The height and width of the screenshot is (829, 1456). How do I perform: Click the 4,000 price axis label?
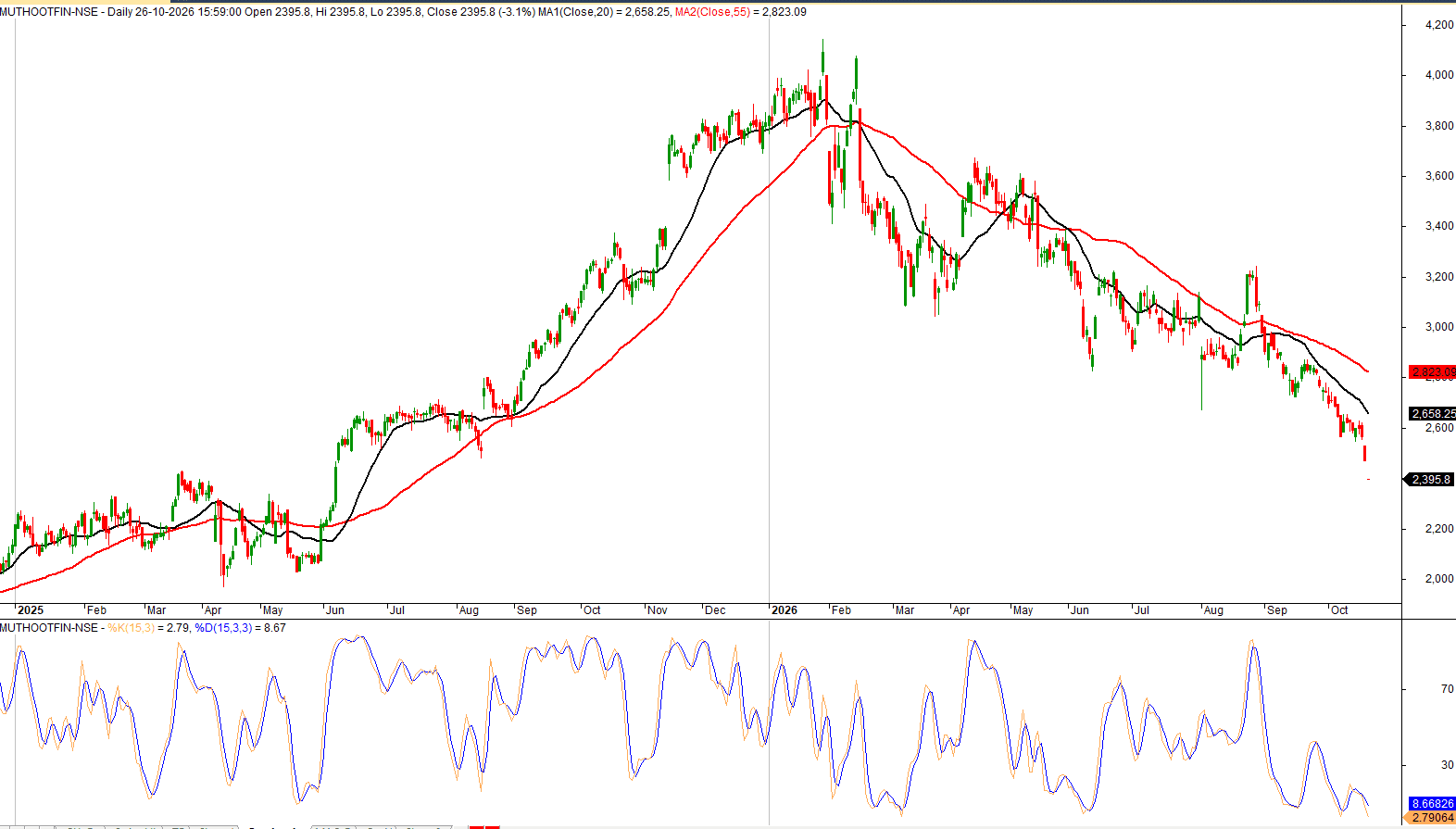[1439, 75]
